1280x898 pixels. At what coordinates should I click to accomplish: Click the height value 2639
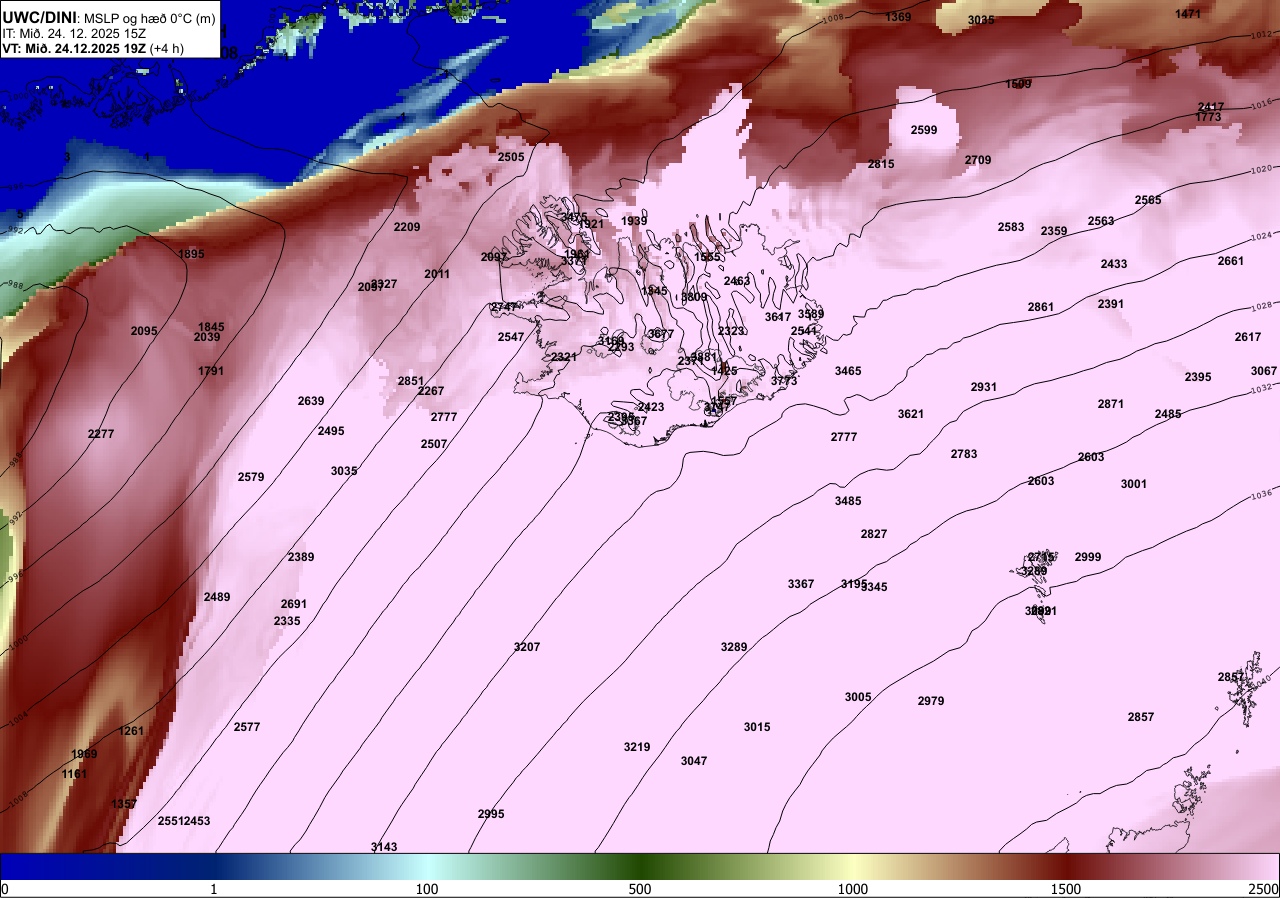pos(311,401)
